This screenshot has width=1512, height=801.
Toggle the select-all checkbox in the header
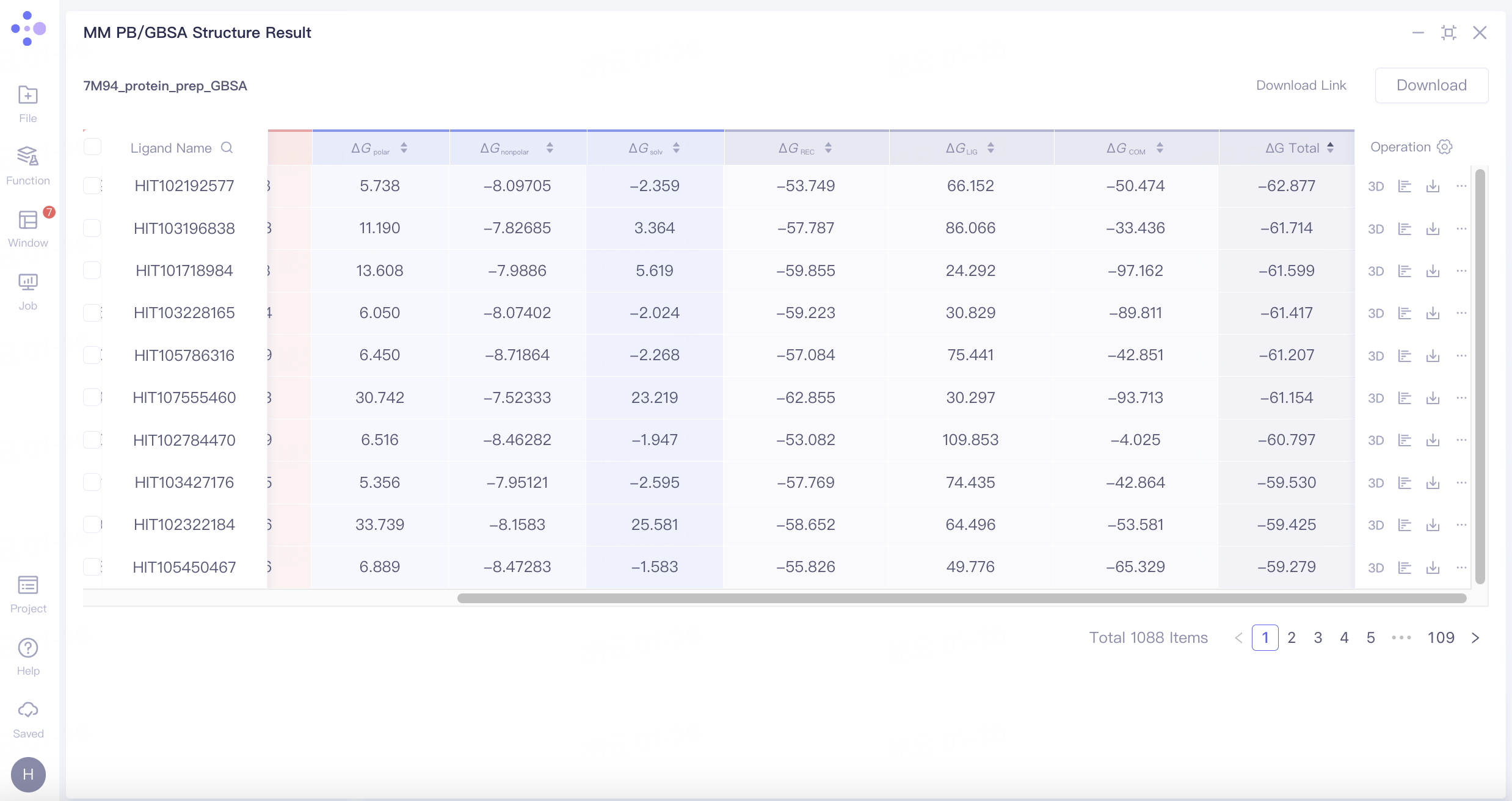coord(92,146)
